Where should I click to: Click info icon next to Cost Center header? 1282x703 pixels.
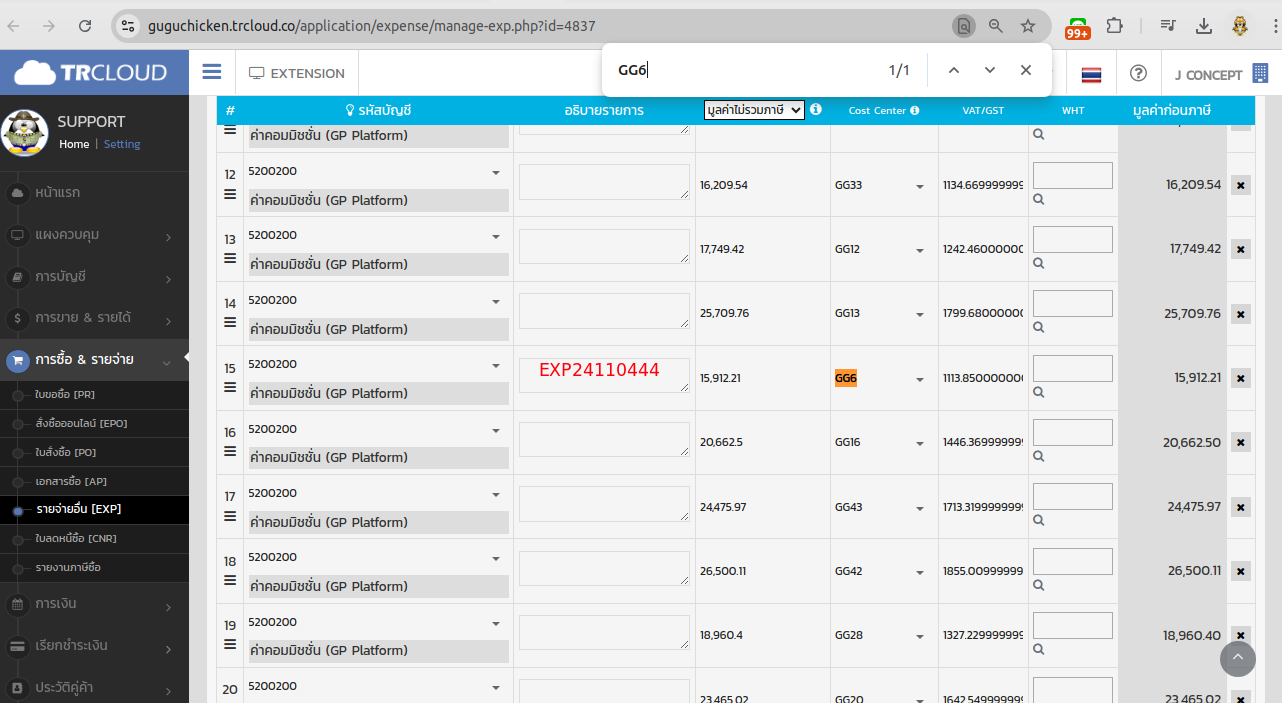coord(914,110)
